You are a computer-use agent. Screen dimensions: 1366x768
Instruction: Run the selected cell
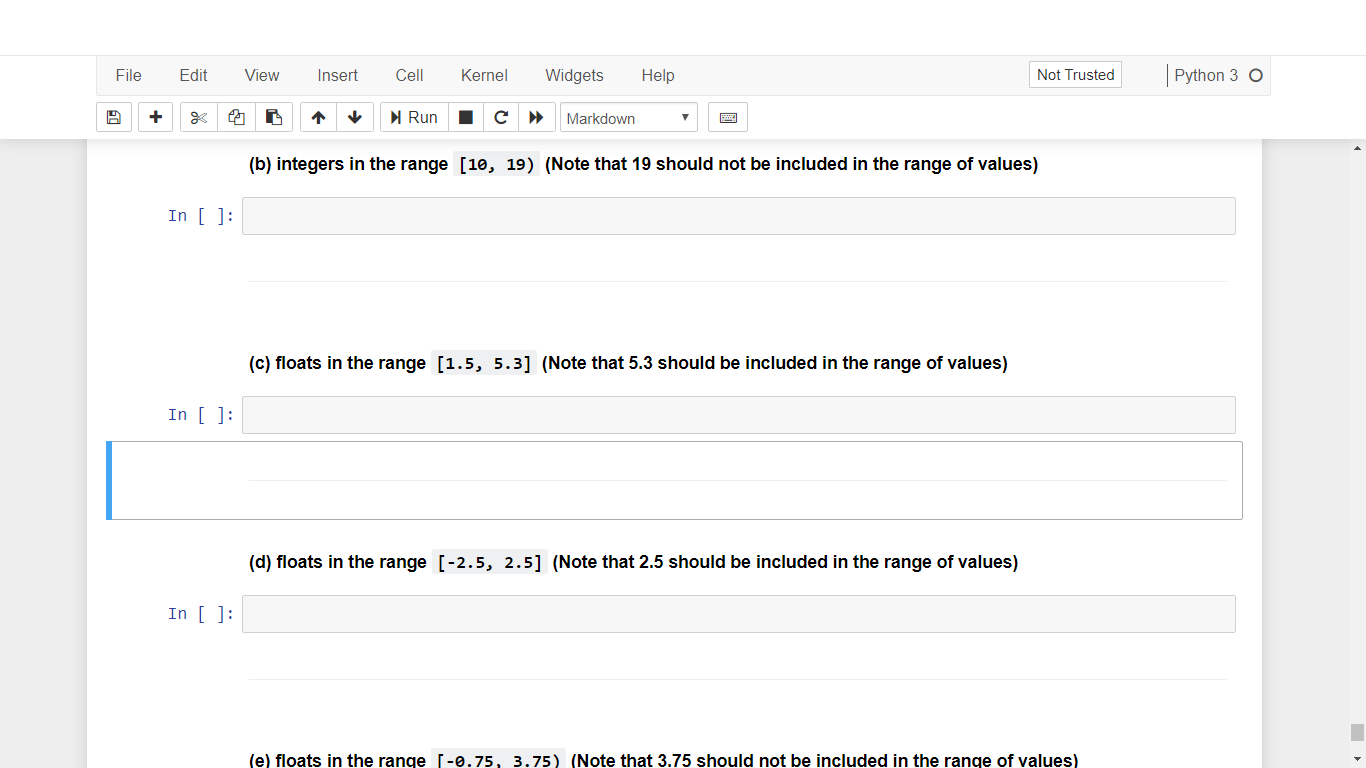point(414,117)
